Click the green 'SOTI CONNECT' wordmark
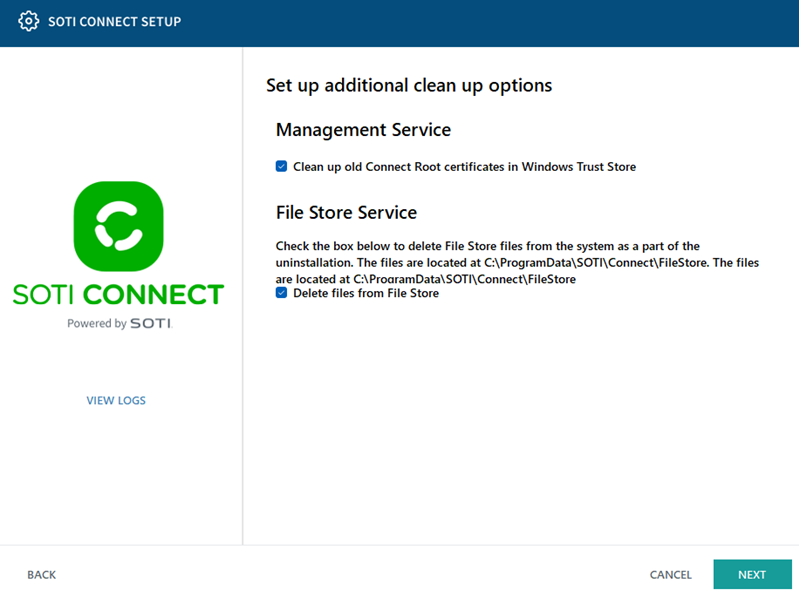Image resolution: width=799 pixels, height=596 pixels. click(118, 294)
